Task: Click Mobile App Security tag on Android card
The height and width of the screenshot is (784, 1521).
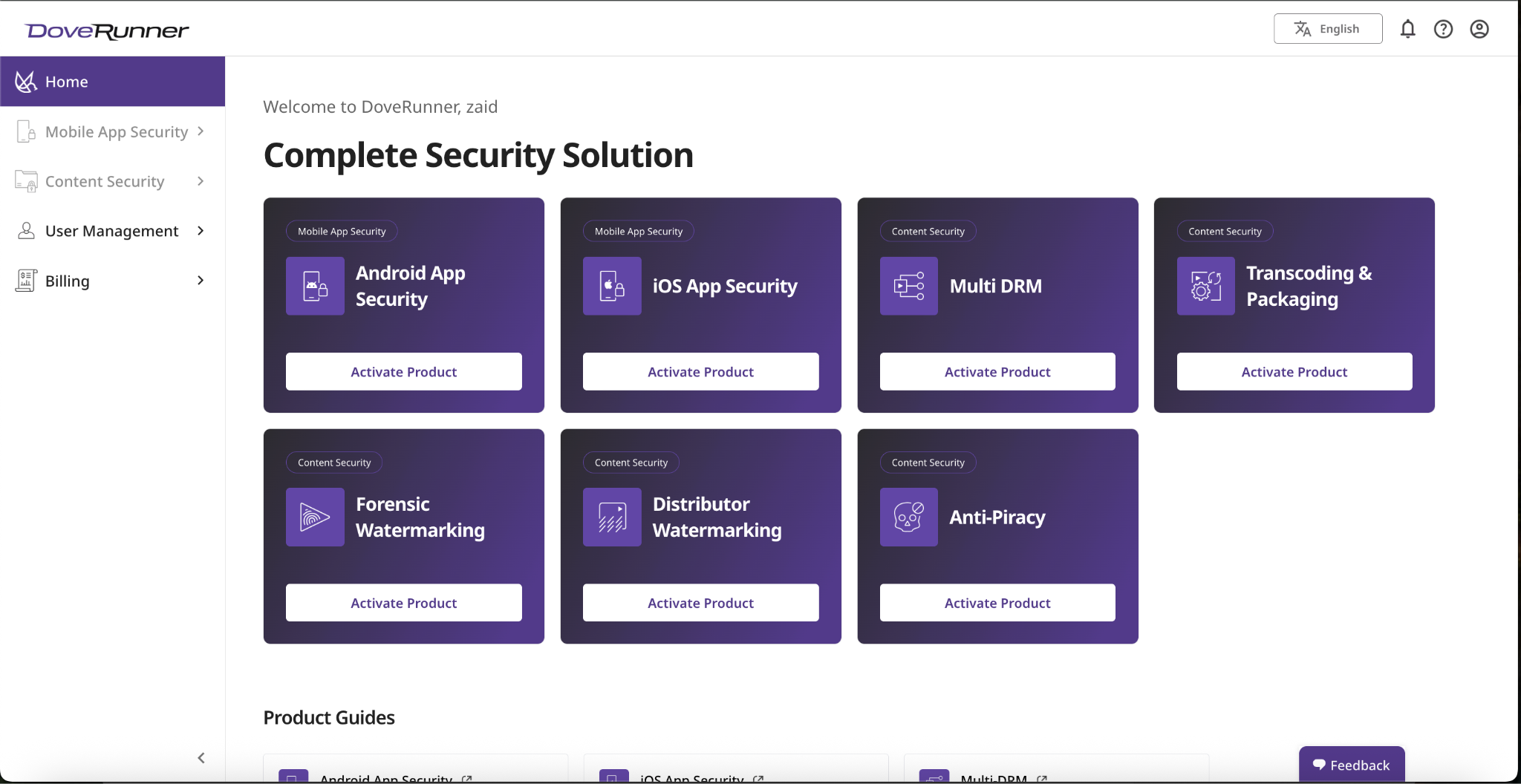Action: click(342, 231)
